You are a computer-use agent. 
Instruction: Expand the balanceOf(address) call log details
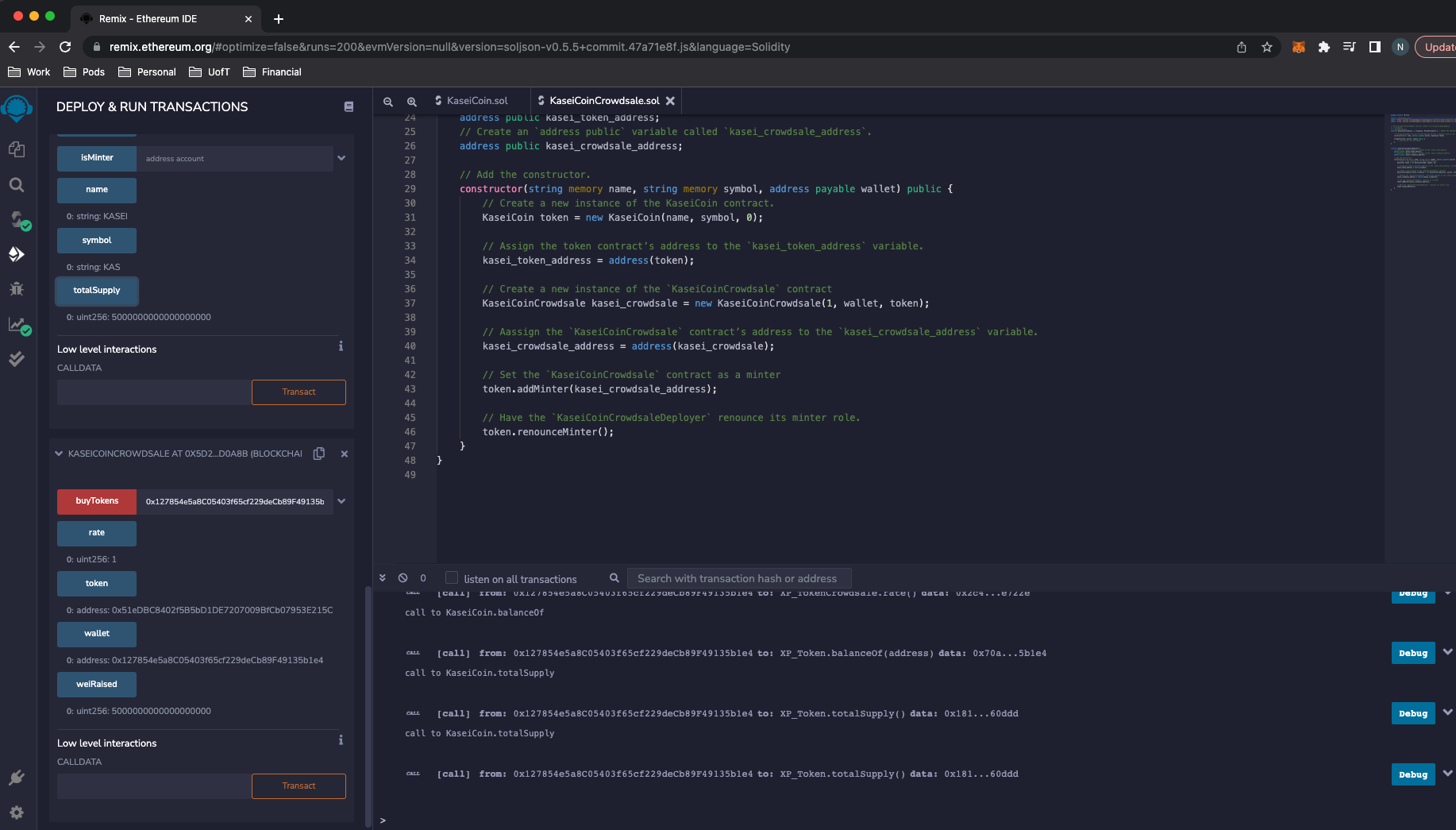[x=1447, y=652]
